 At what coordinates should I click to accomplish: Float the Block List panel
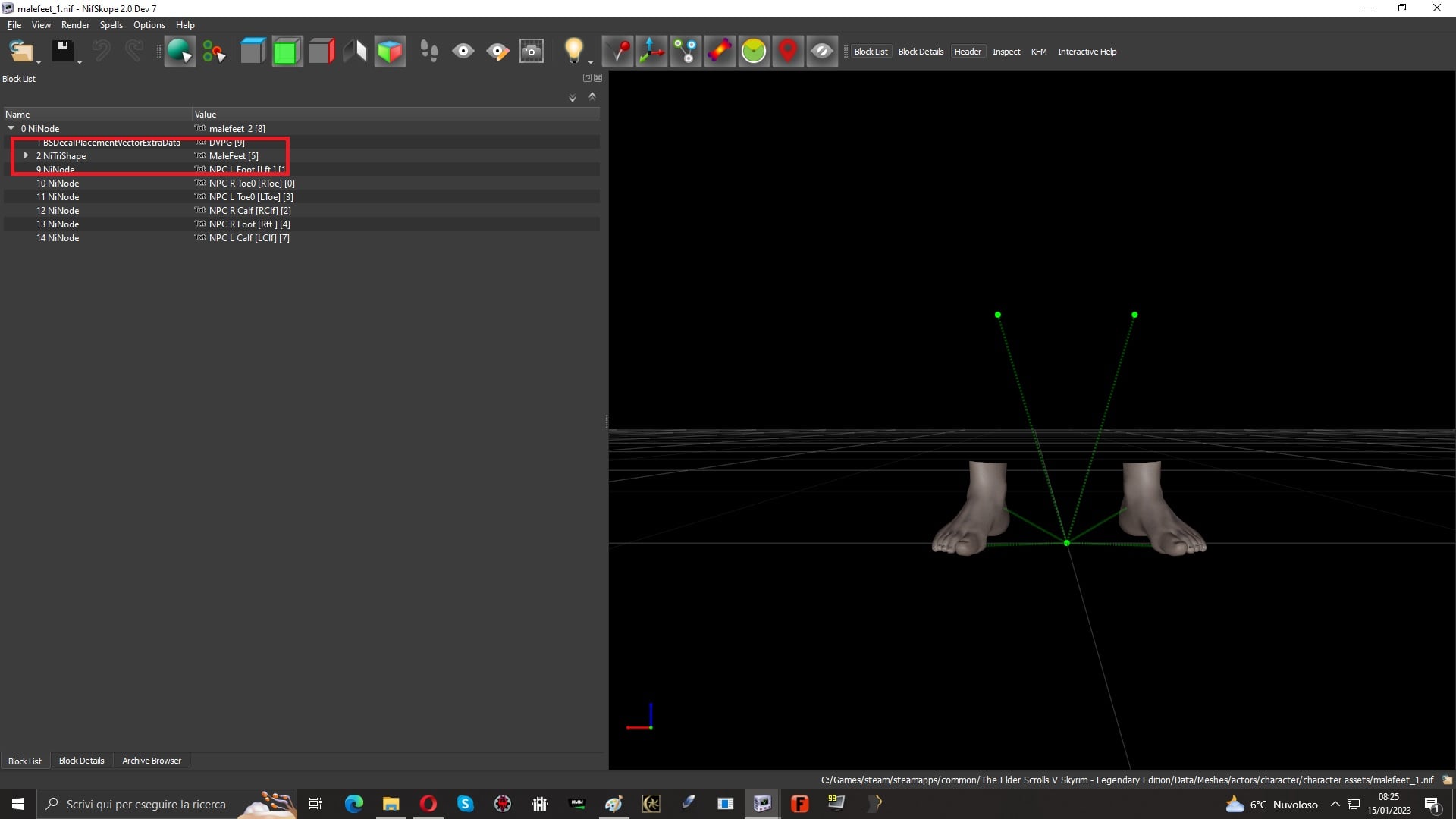[x=587, y=78]
